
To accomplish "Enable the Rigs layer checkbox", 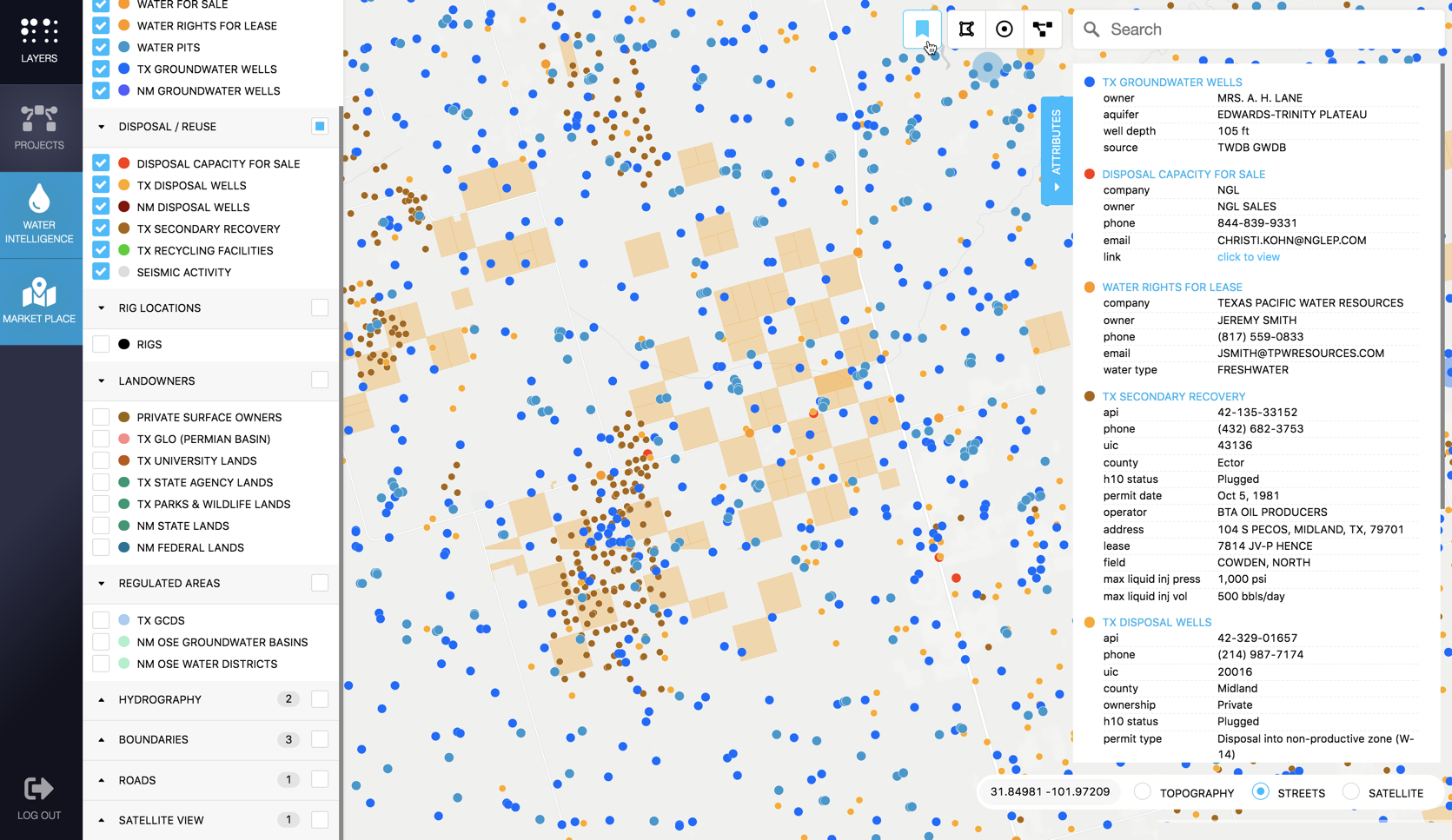I will 101,344.
